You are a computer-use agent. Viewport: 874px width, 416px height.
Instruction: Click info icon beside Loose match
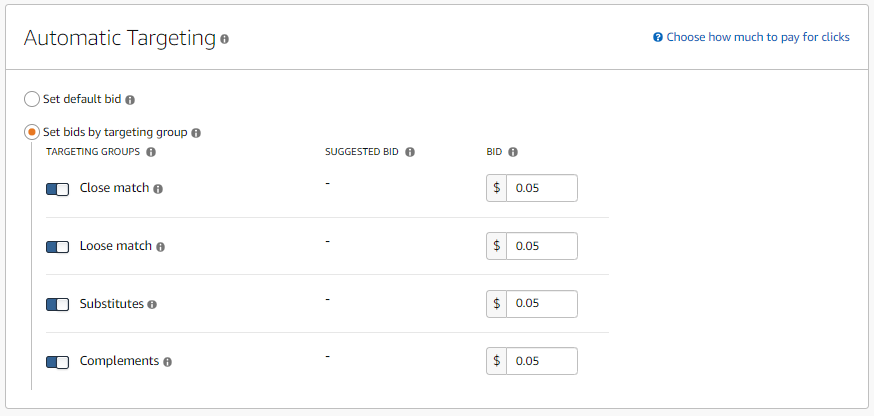pos(160,246)
